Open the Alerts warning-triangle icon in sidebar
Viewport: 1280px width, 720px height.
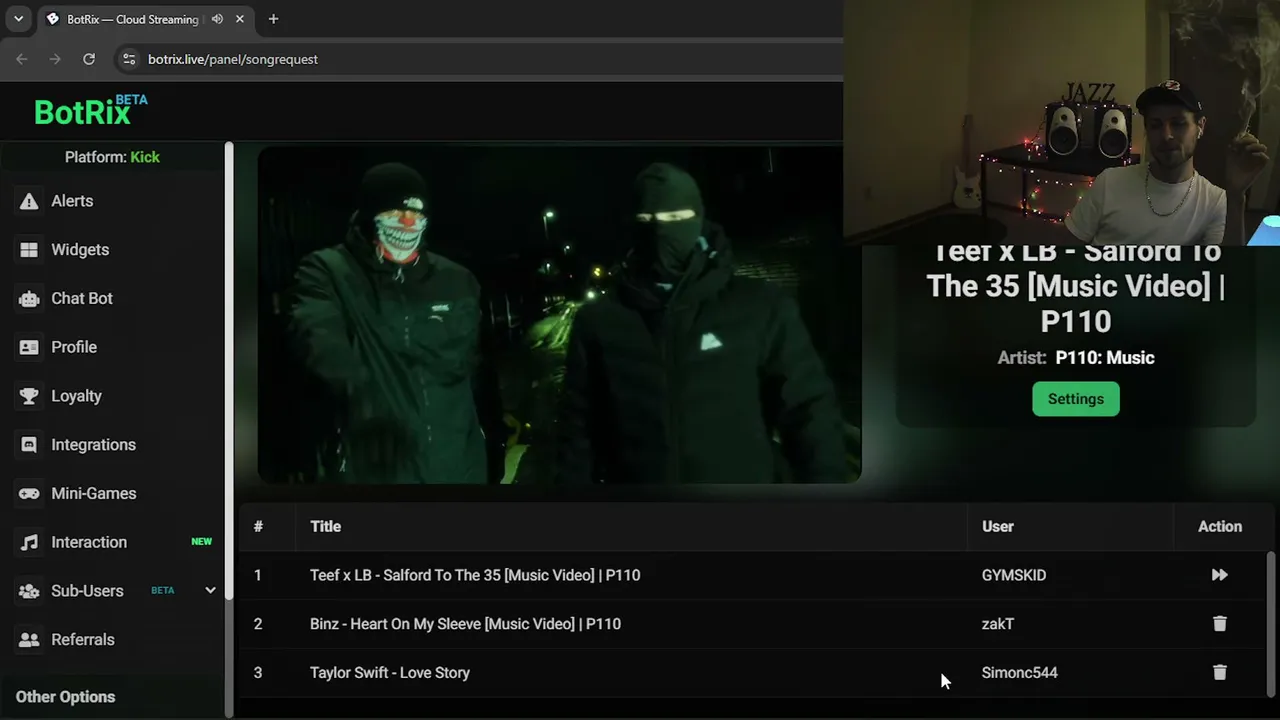coord(29,201)
